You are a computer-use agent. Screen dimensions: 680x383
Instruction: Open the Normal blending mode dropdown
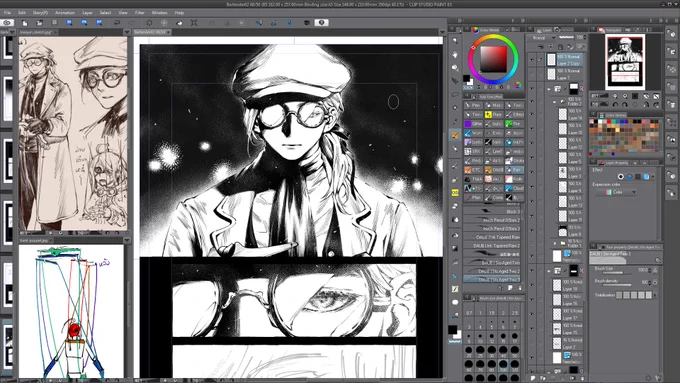coord(543,38)
